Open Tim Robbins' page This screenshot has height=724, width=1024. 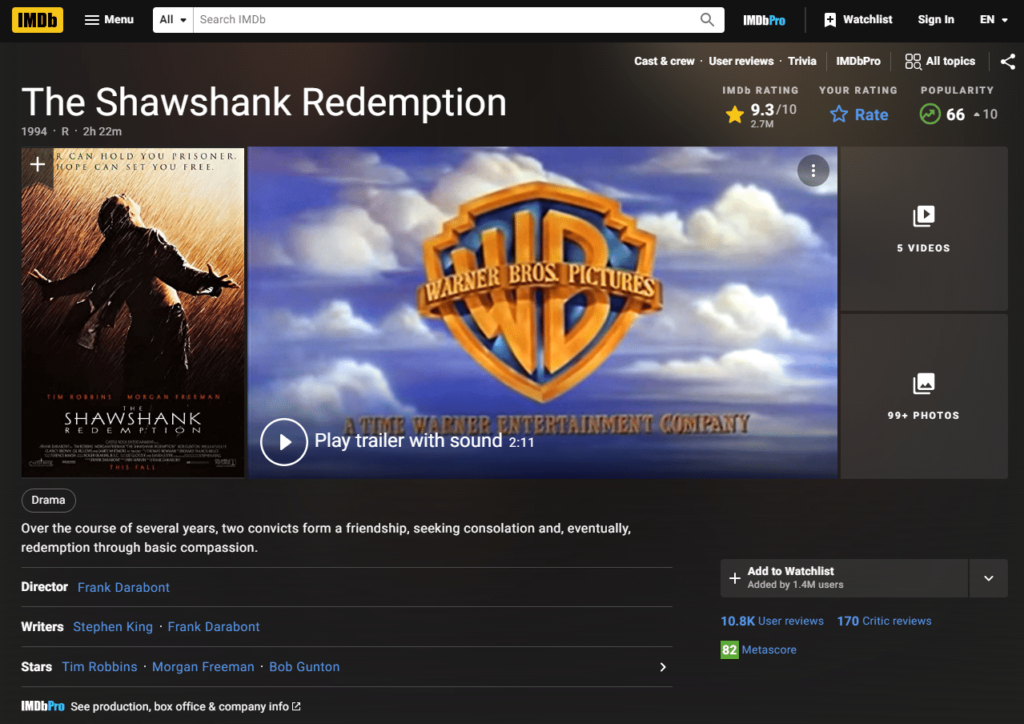tap(99, 667)
